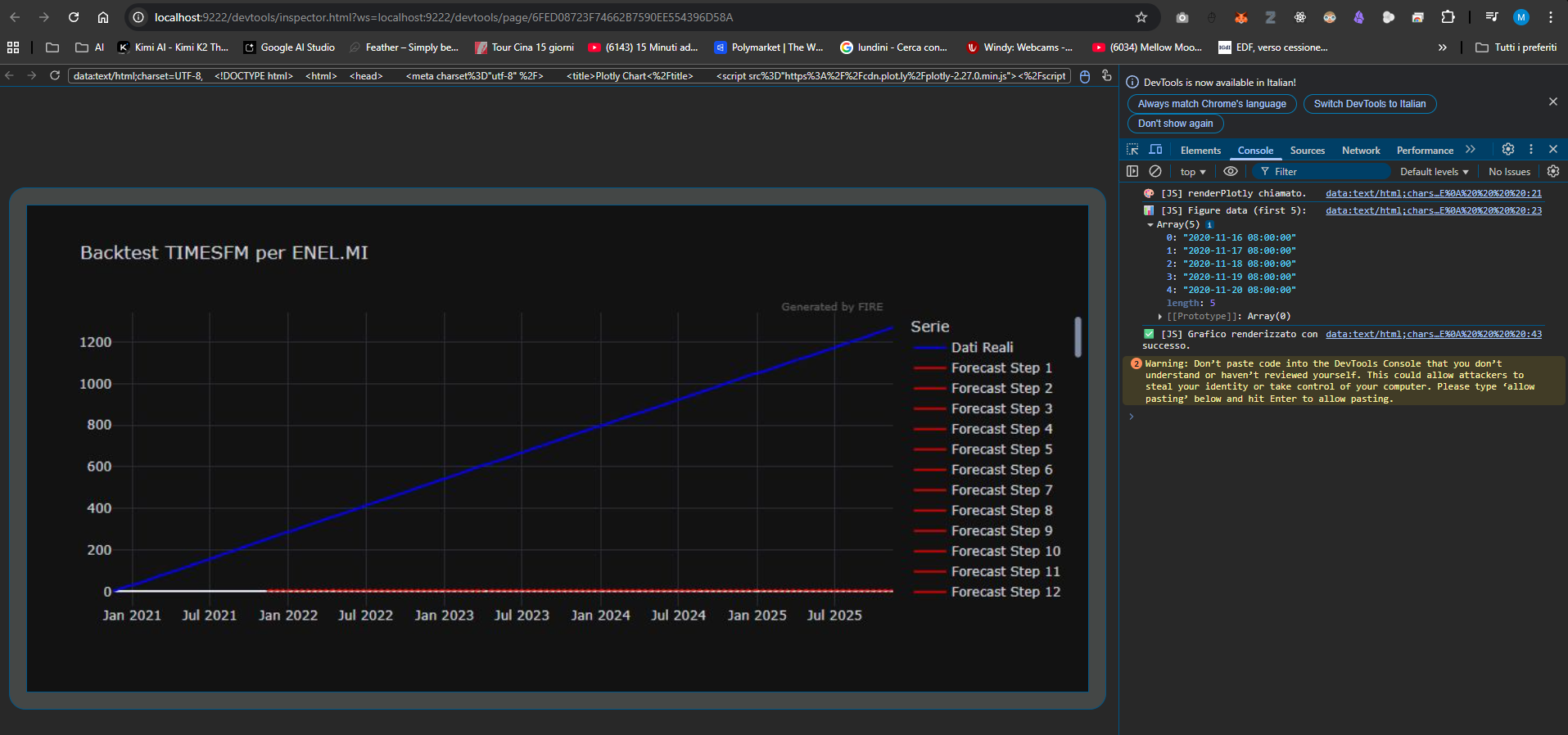This screenshot has height=735, width=1568.
Task: Open DevTools settings gear in the tab bar
Action: click(1507, 150)
